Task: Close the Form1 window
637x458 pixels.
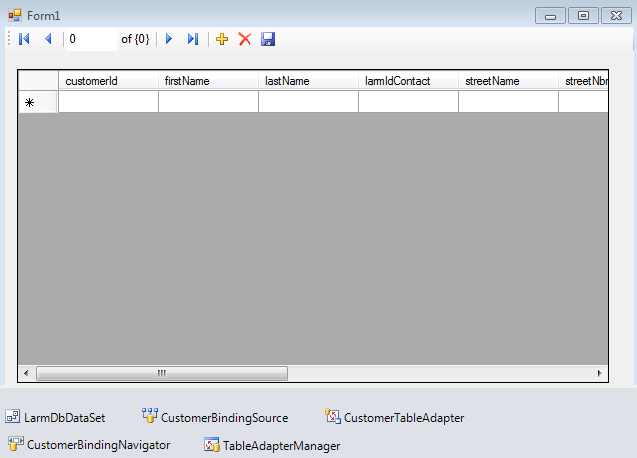Action: (616, 16)
